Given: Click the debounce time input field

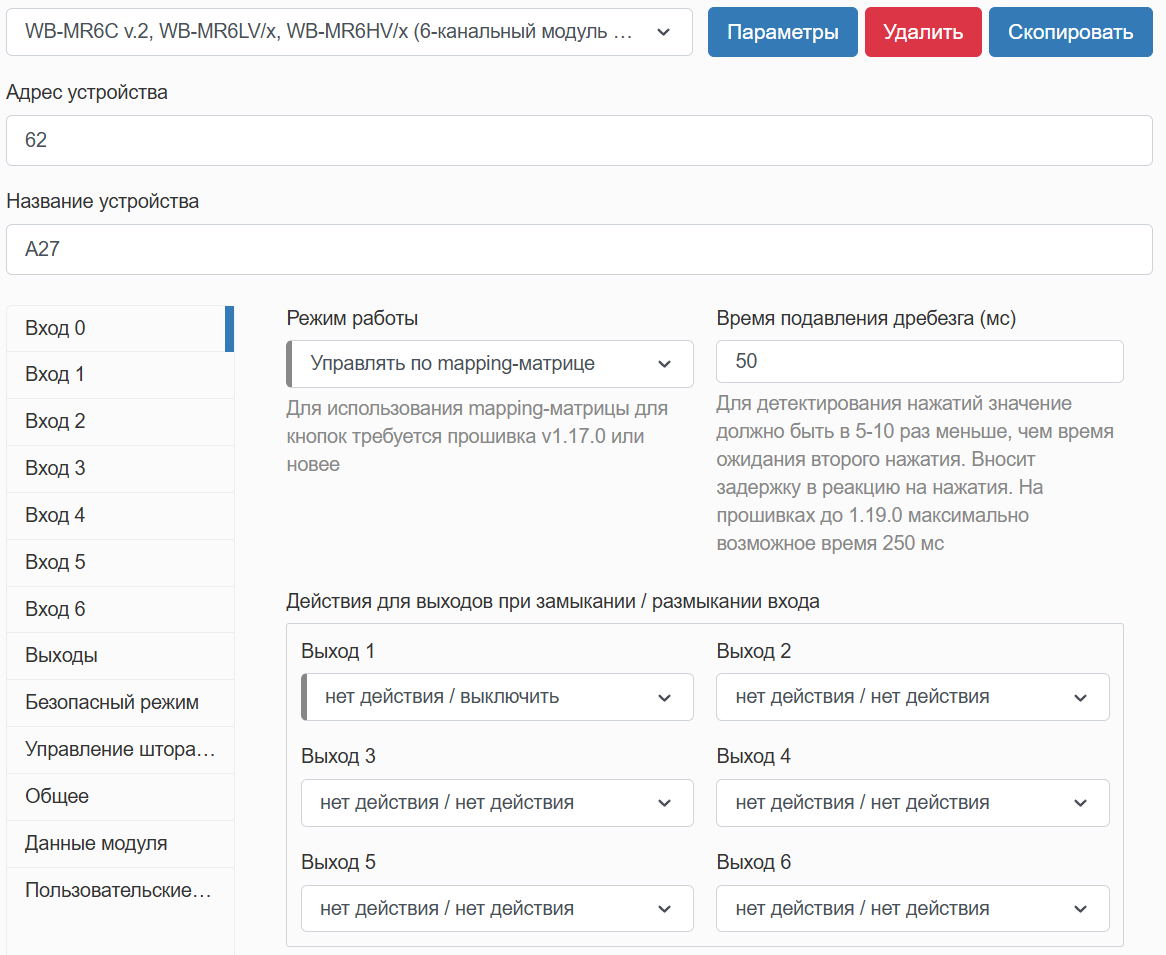Looking at the screenshot, I should pyautogui.click(x=919, y=361).
